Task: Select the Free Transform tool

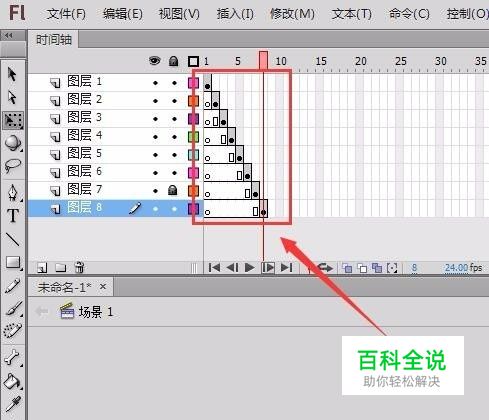Action: (13, 120)
